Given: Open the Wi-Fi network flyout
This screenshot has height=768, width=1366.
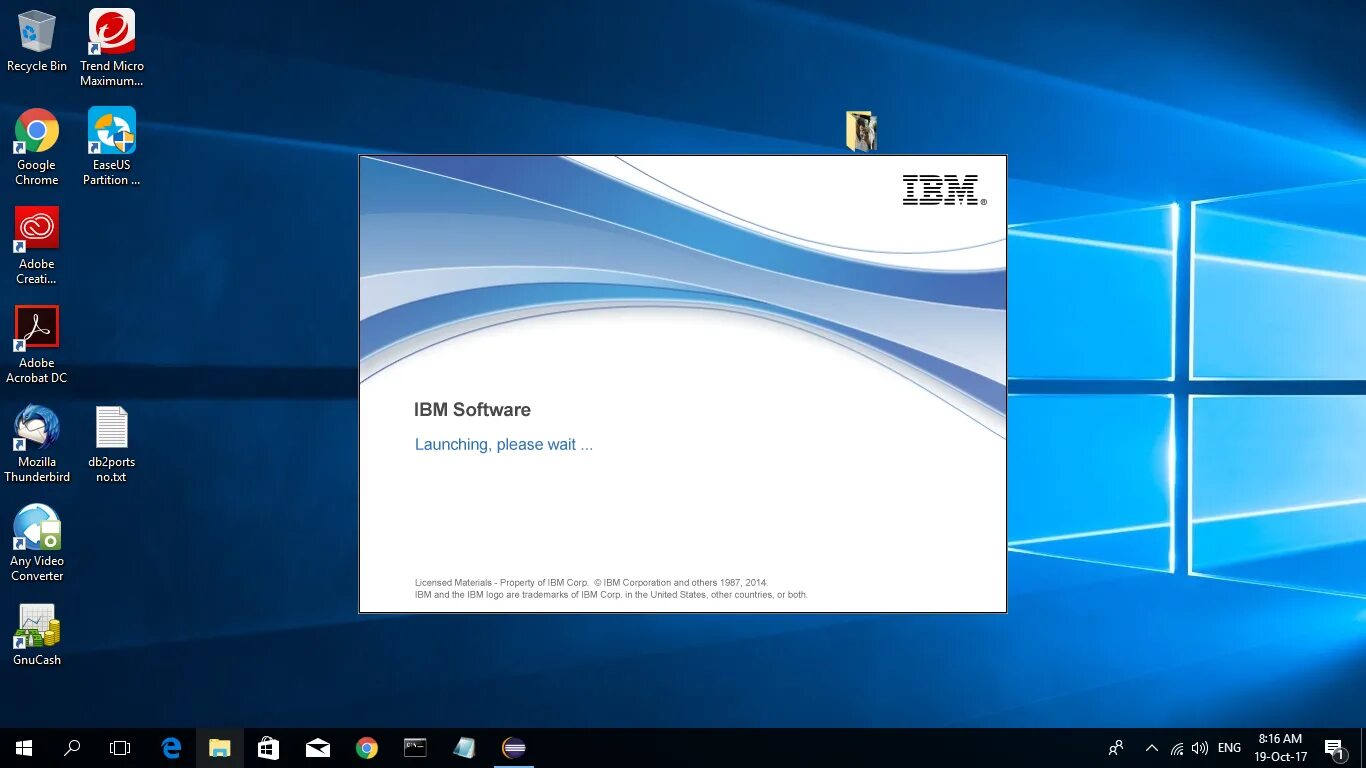Looking at the screenshot, I should [x=1177, y=748].
